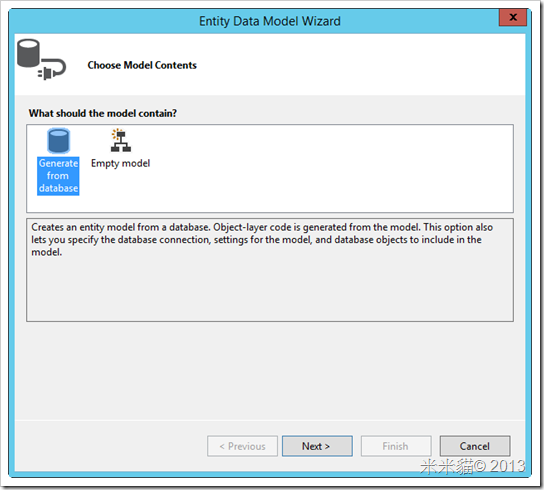Click the disabled Previous button
The width and height of the screenshot is (544, 490).
tap(243, 446)
